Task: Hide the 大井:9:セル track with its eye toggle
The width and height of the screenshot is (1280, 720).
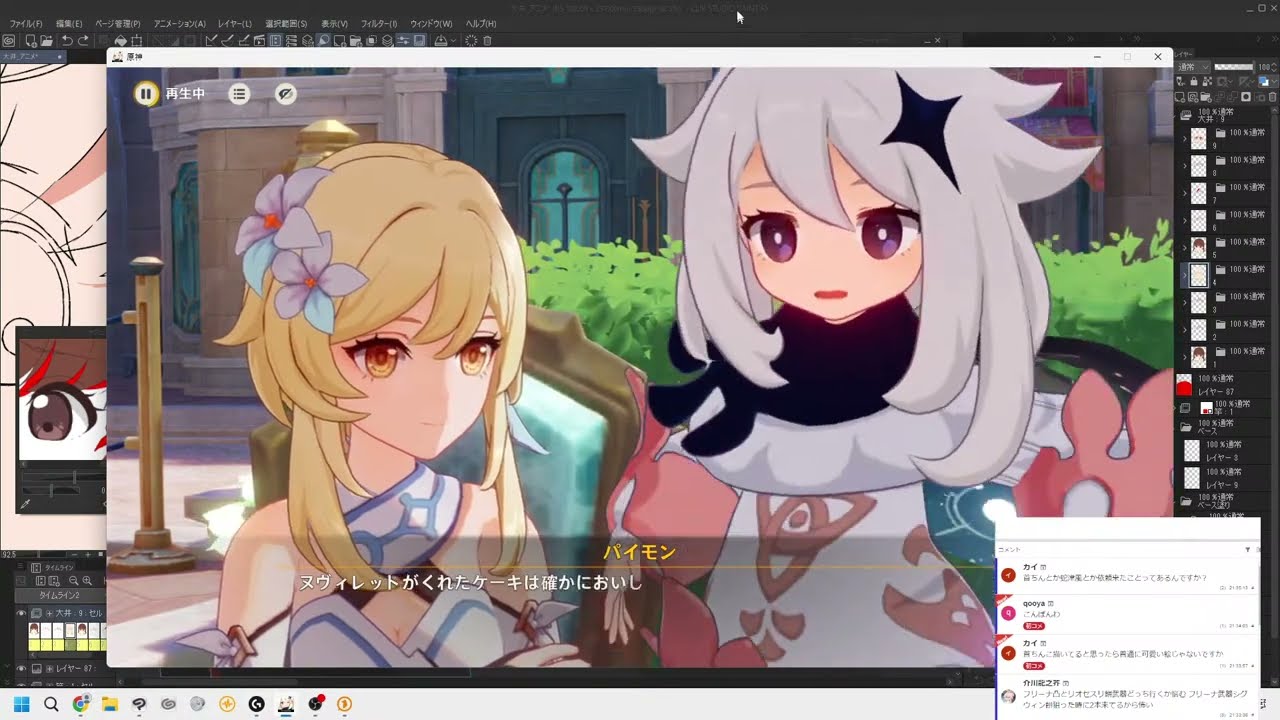Action: tap(21, 613)
